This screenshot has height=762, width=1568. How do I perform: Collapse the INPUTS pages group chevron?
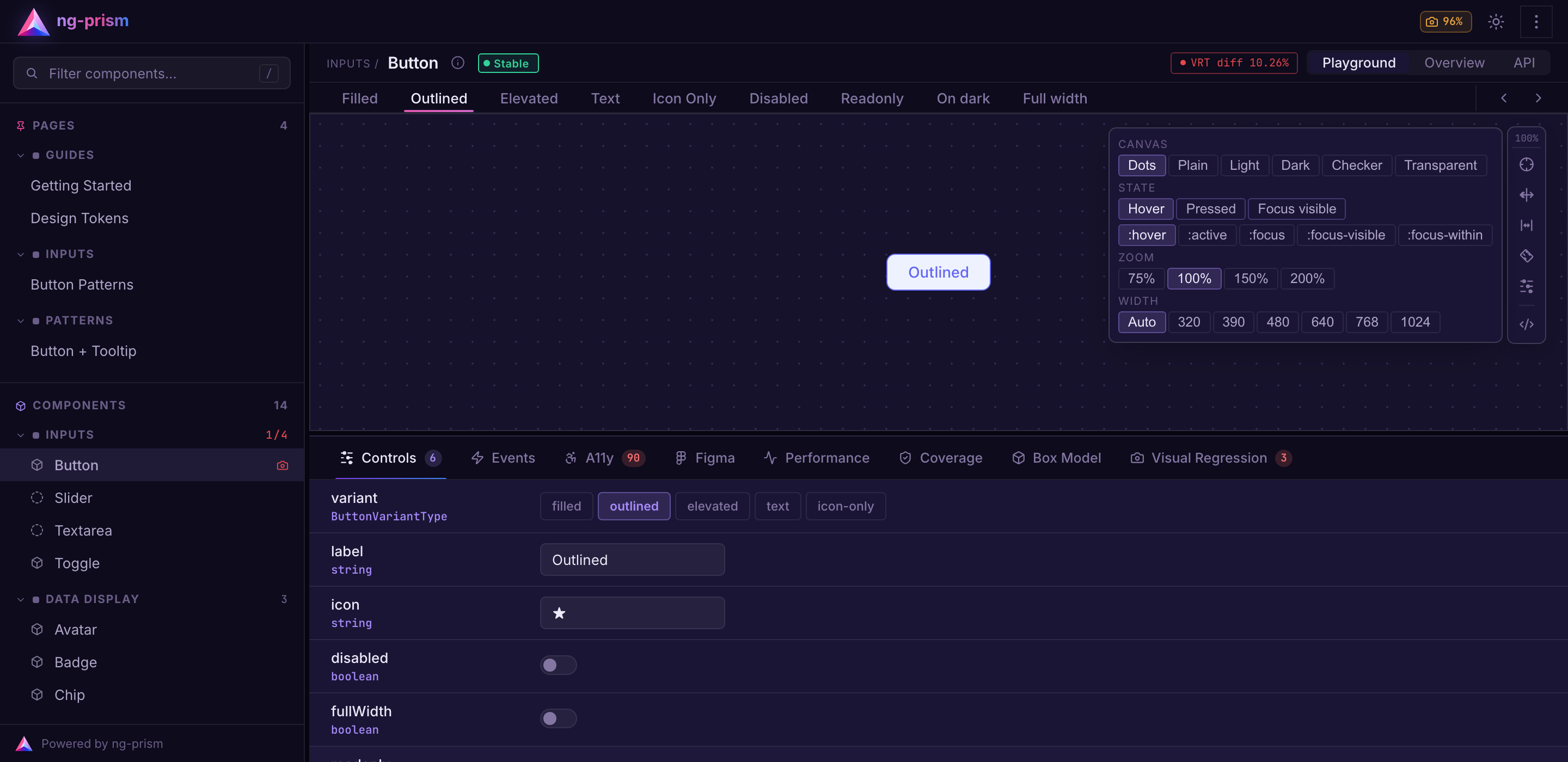[21, 254]
